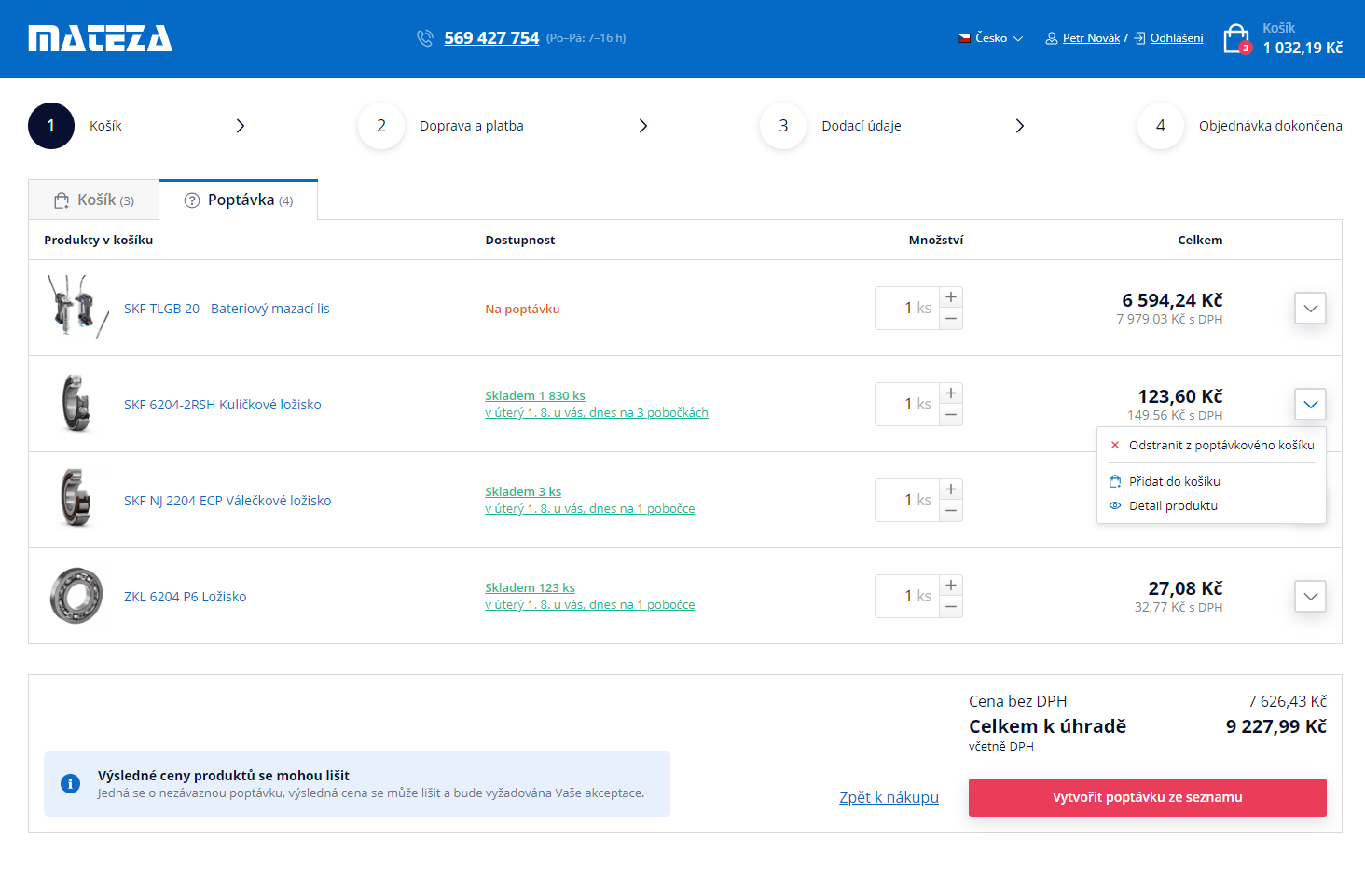Collapse options for SKF 6204-2RSH row
Viewport: 1365px width, 896px height.
[1311, 404]
